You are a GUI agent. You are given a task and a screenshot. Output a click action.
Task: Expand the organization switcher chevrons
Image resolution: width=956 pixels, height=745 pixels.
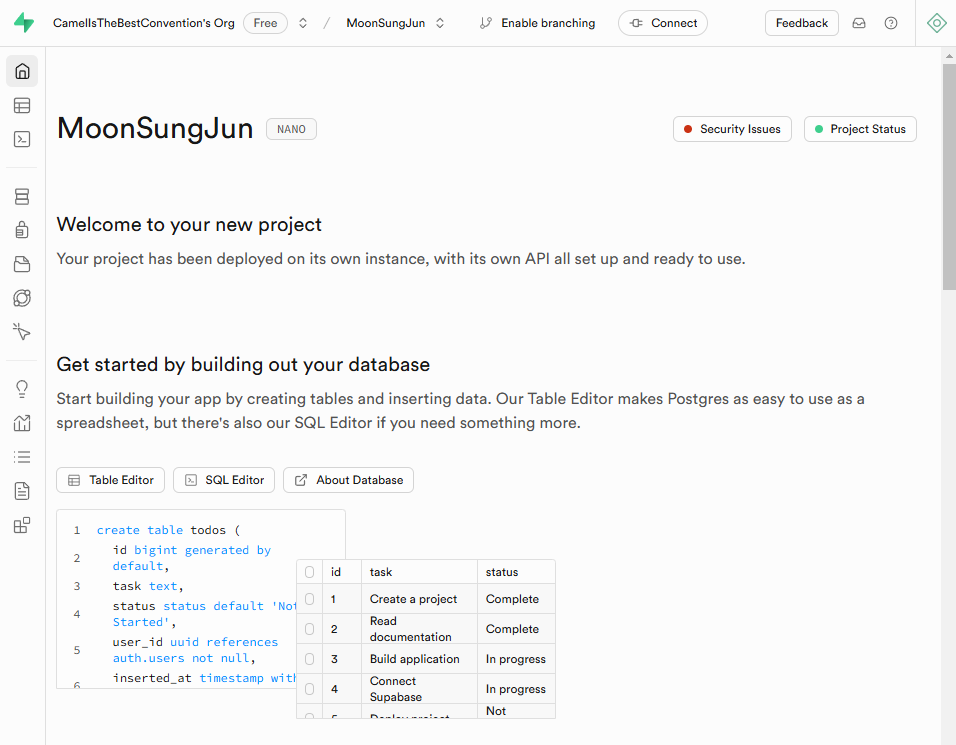(302, 23)
